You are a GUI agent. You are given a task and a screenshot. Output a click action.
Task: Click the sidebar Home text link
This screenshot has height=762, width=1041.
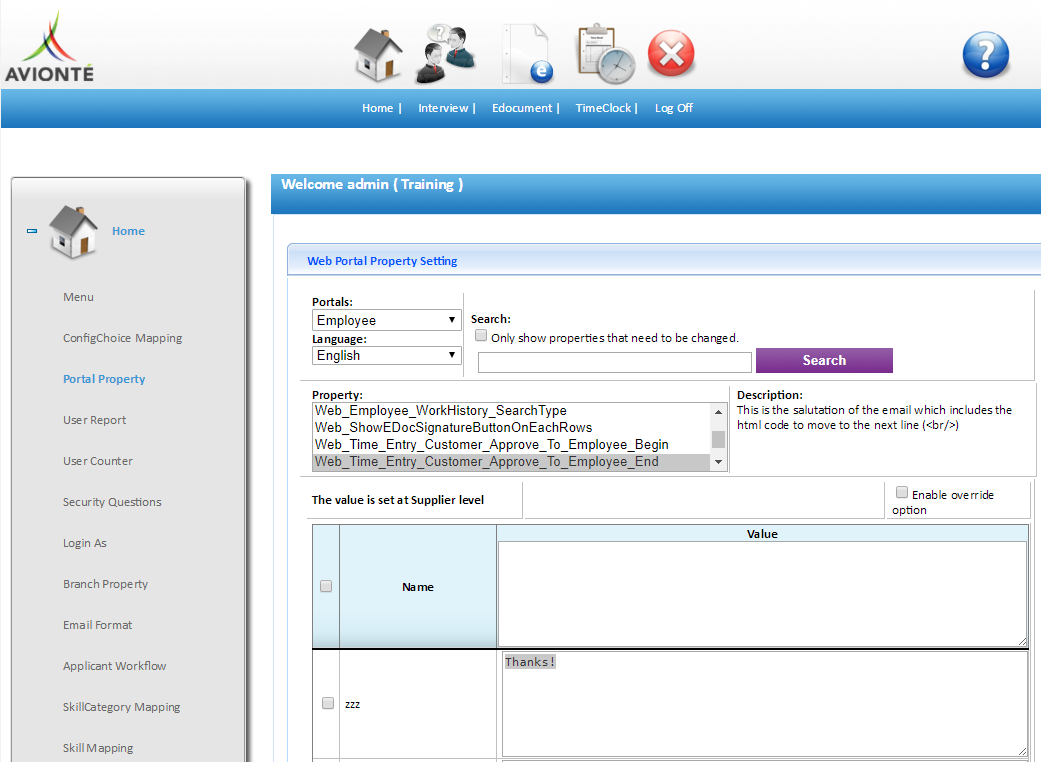click(x=128, y=231)
